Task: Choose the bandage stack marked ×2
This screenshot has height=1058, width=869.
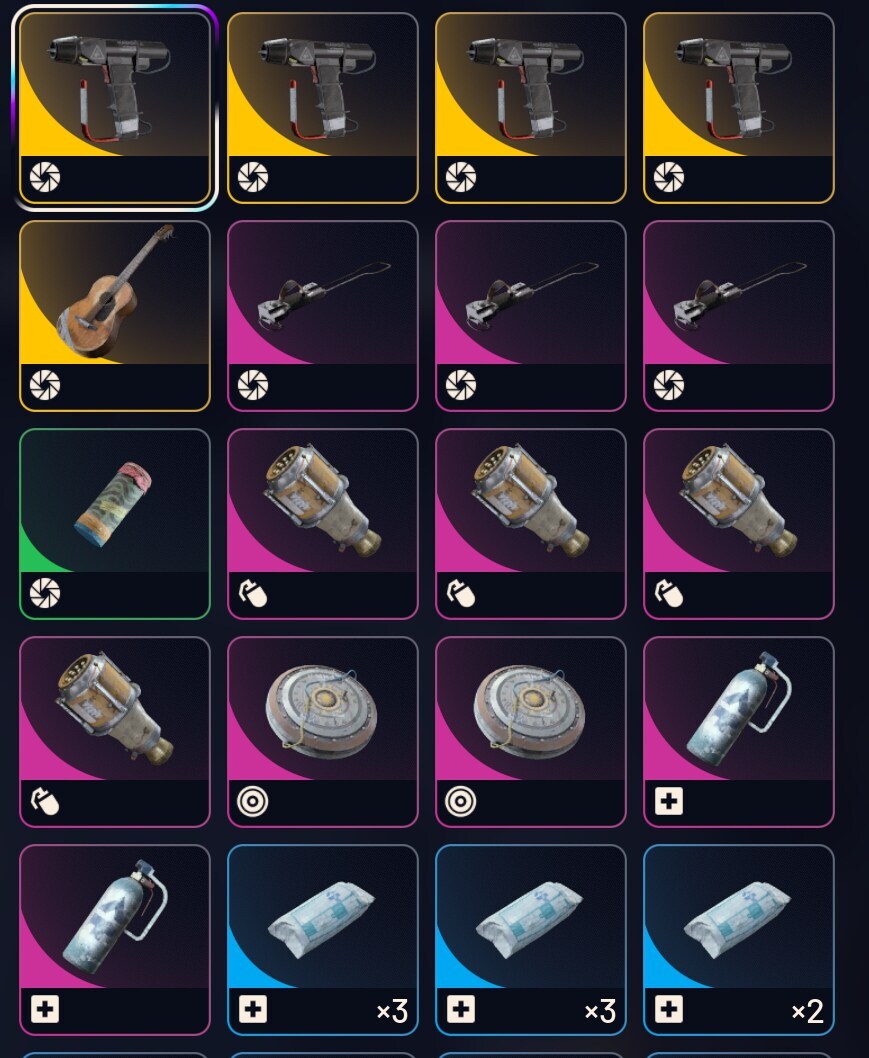Action: (739, 939)
